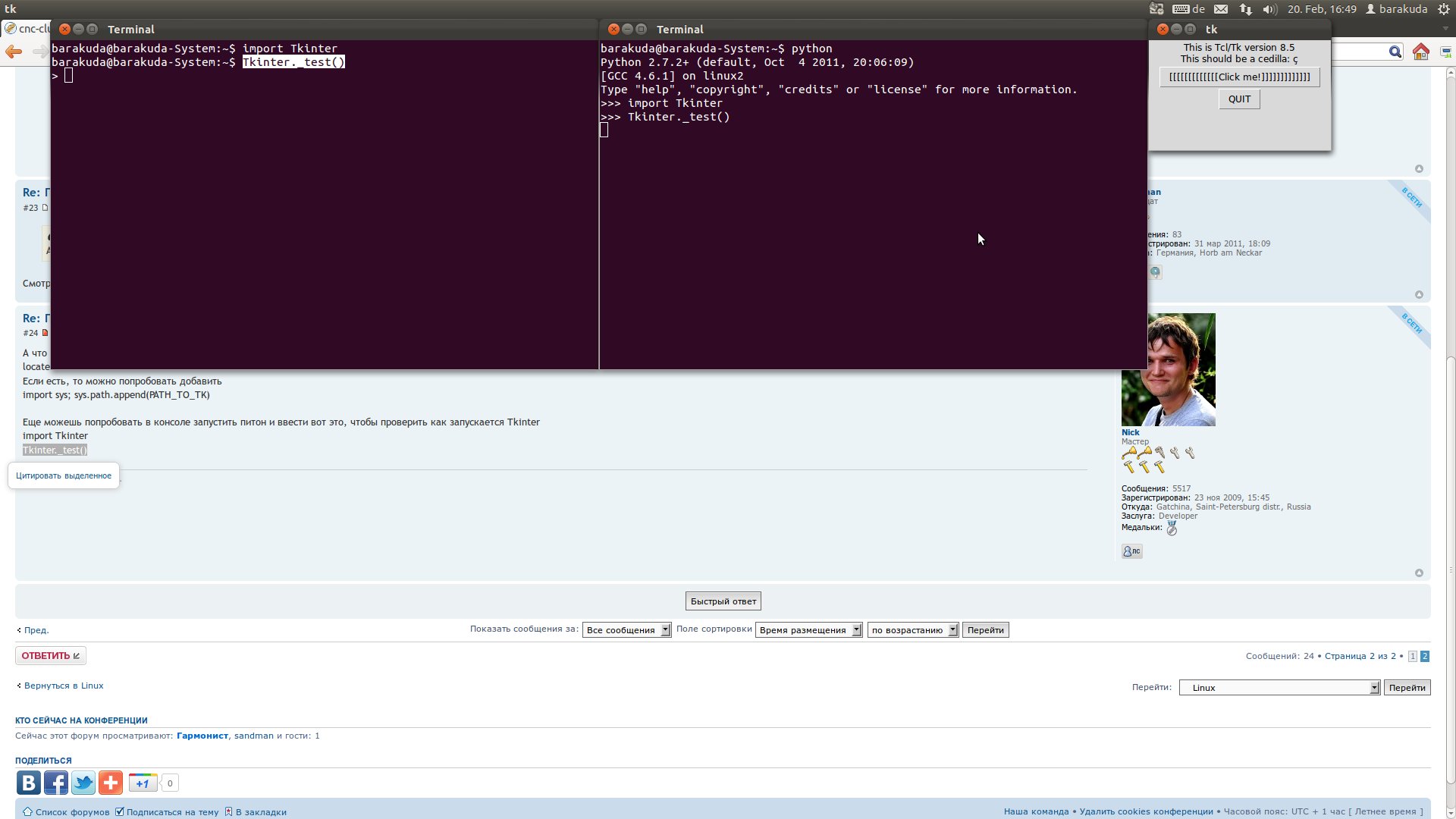Expand the 'Все сообщения' dropdown
1456x819 pixels.
pos(626,630)
